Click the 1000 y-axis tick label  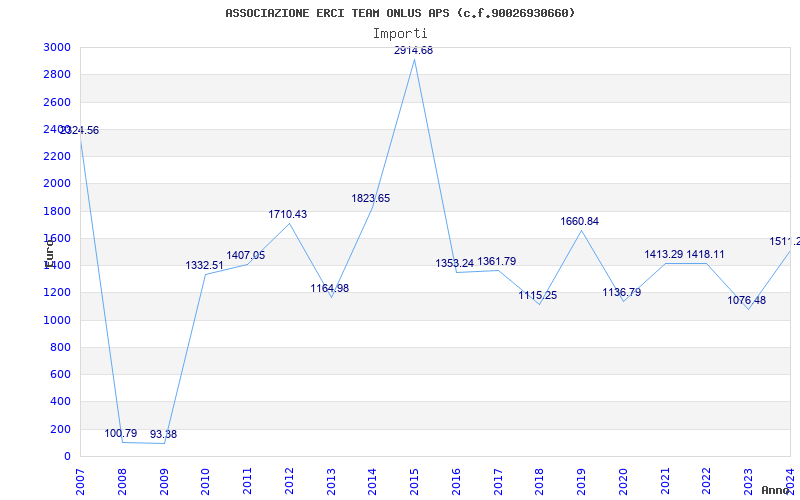(x=57, y=320)
